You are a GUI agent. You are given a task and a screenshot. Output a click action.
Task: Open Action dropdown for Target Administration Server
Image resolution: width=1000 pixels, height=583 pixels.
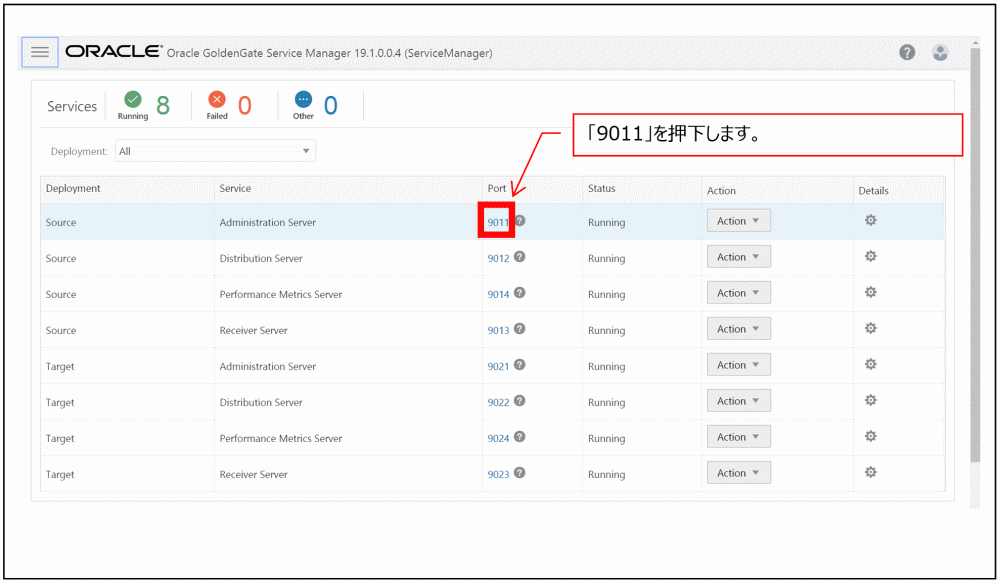tap(739, 365)
